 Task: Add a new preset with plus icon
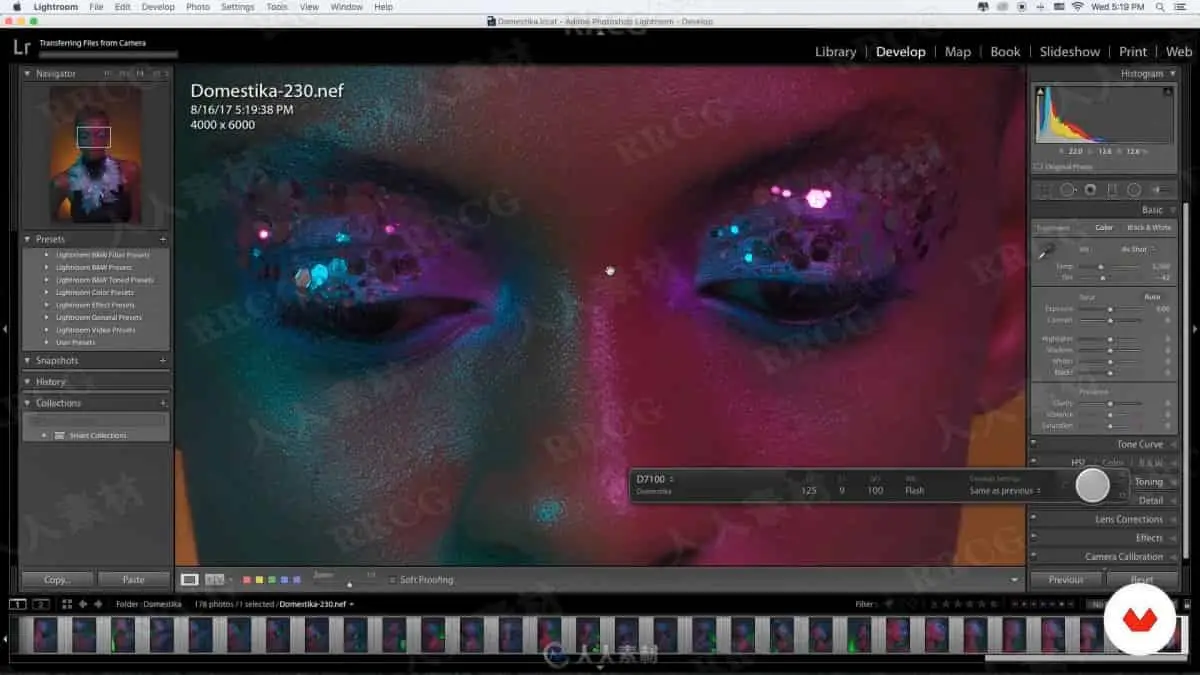(163, 239)
